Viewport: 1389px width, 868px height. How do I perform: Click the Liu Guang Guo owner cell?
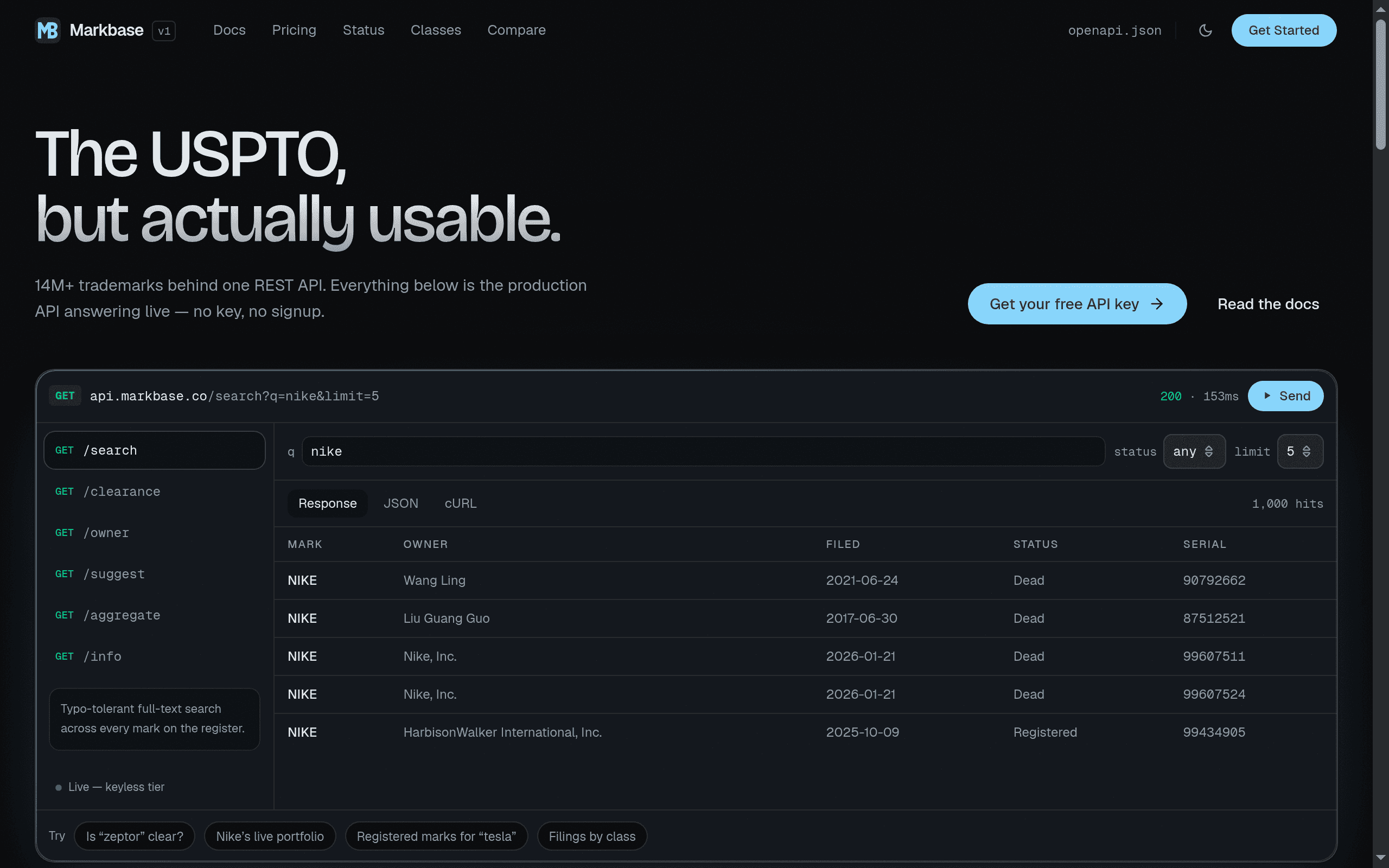[447, 618]
